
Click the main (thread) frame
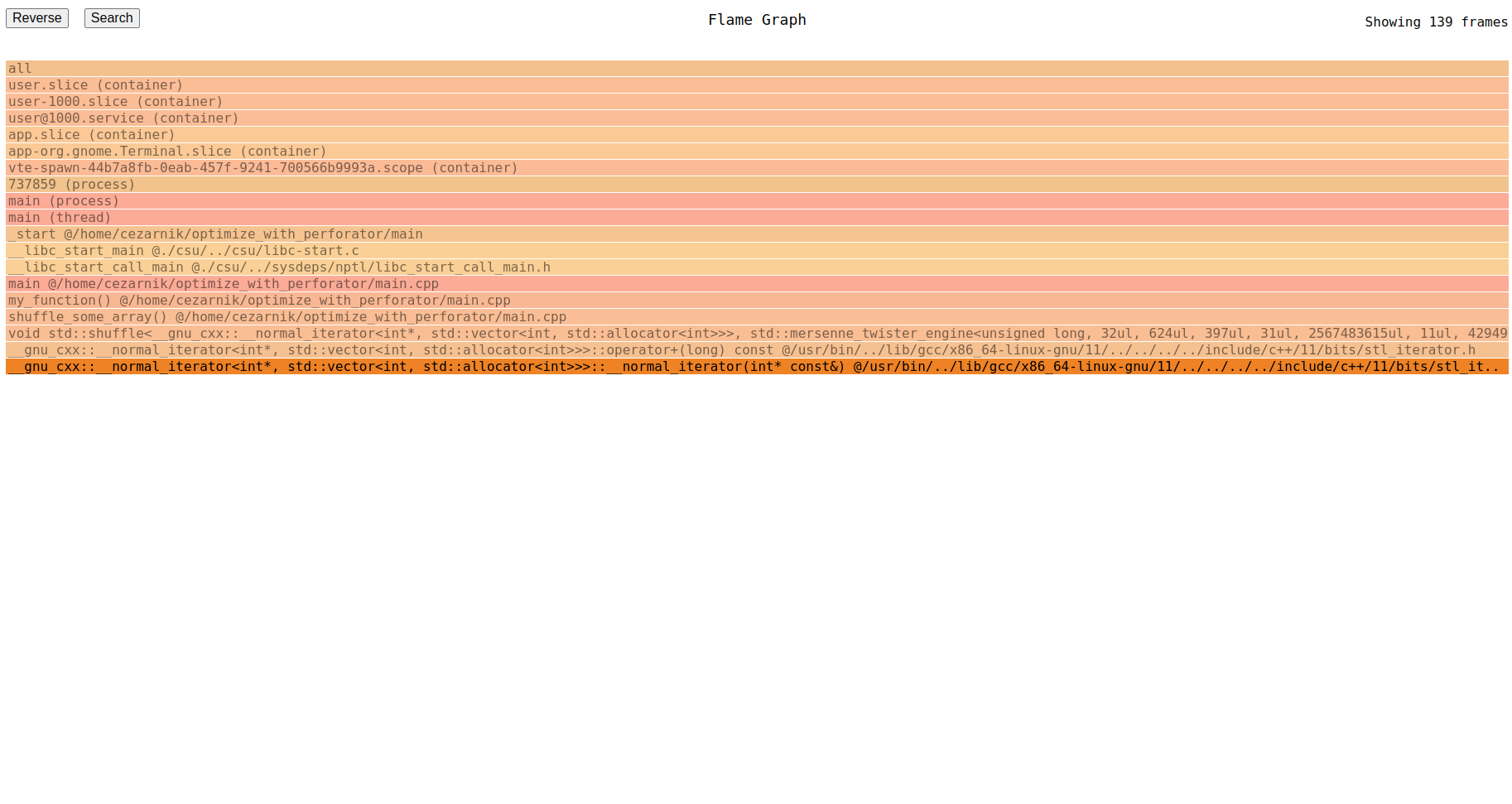[756, 218]
